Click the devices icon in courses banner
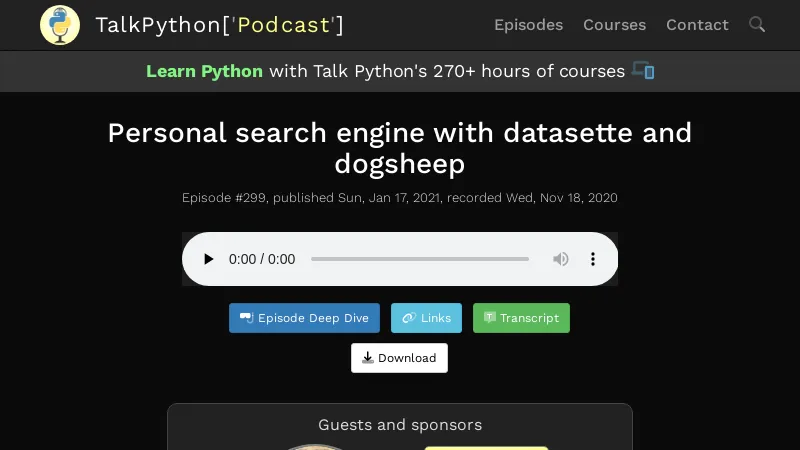 (643, 71)
